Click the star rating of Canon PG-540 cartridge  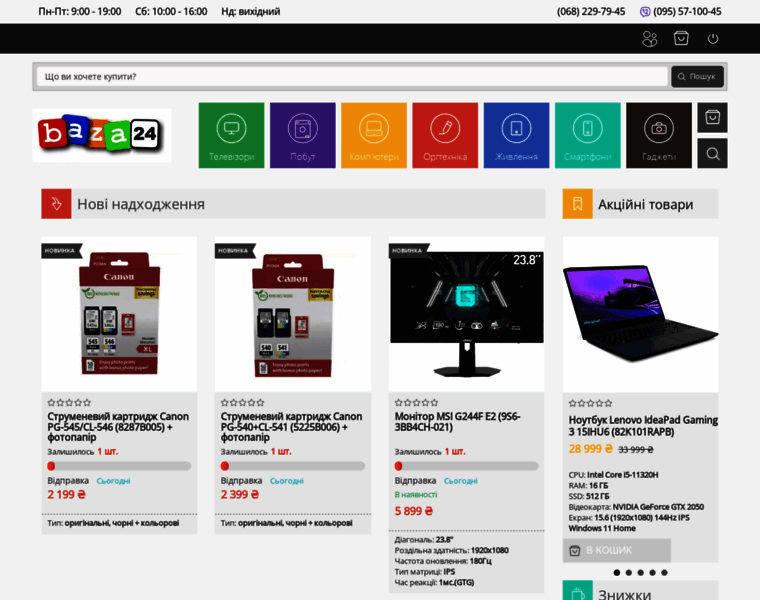tap(242, 402)
